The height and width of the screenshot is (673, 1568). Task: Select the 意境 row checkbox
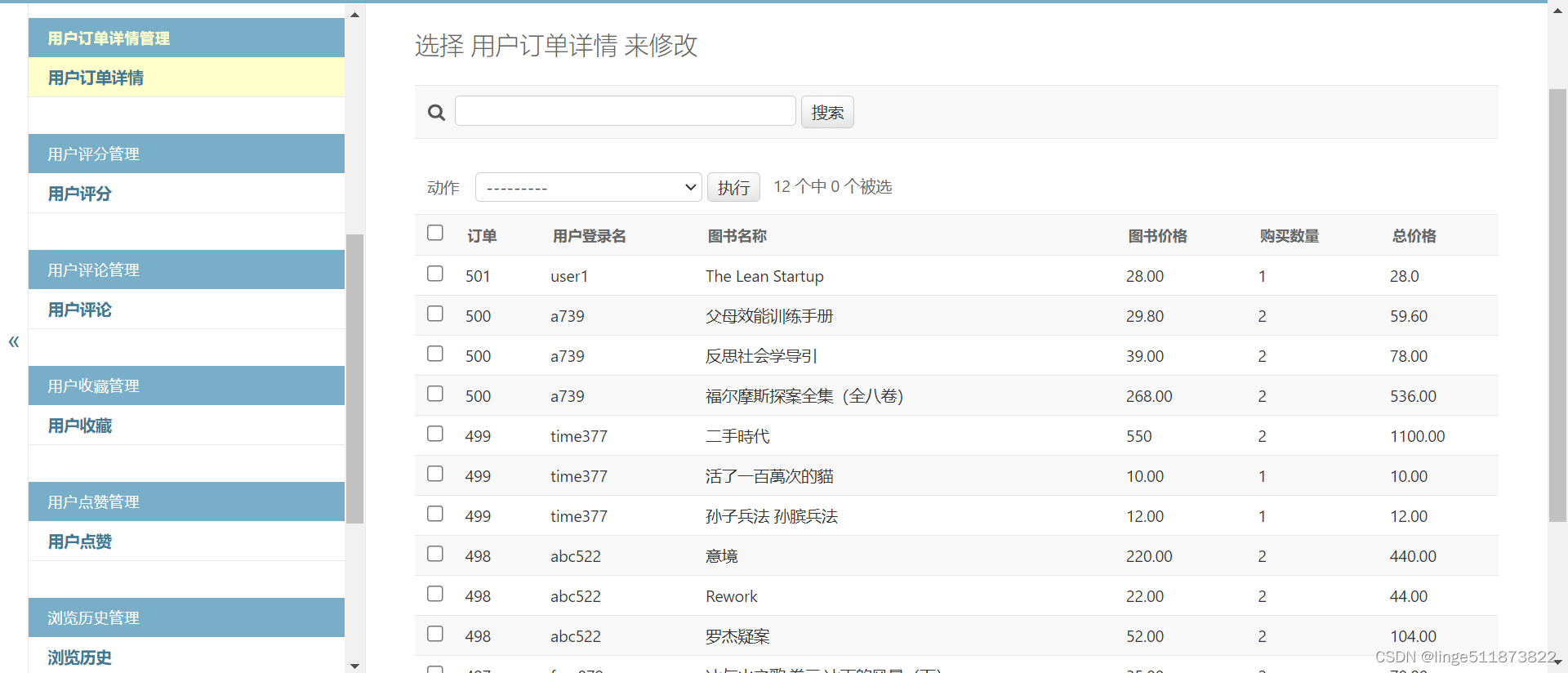(435, 554)
